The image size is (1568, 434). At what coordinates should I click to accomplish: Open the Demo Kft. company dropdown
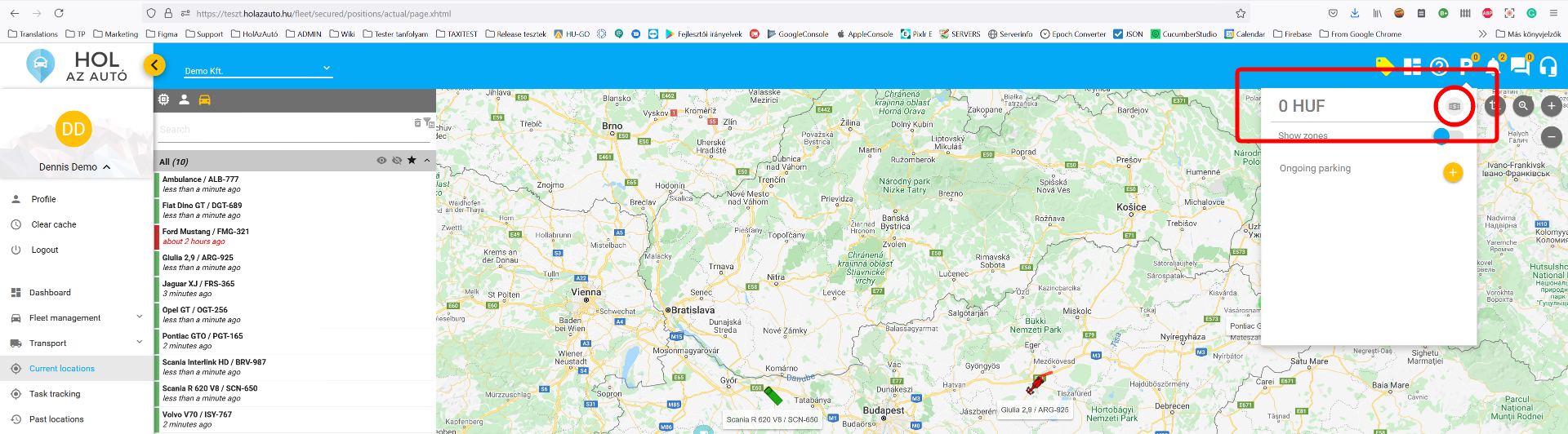click(x=257, y=70)
